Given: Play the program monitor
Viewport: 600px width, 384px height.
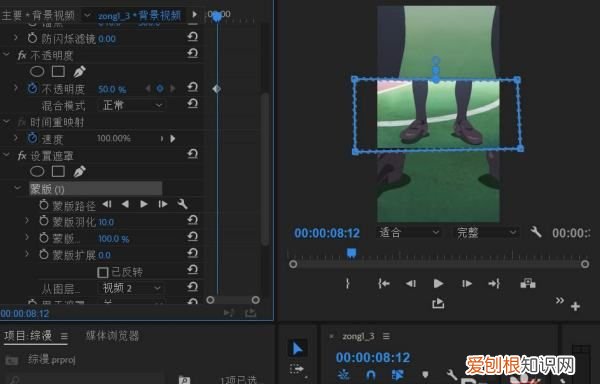Looking at the screenshot, I should point(438,283).
